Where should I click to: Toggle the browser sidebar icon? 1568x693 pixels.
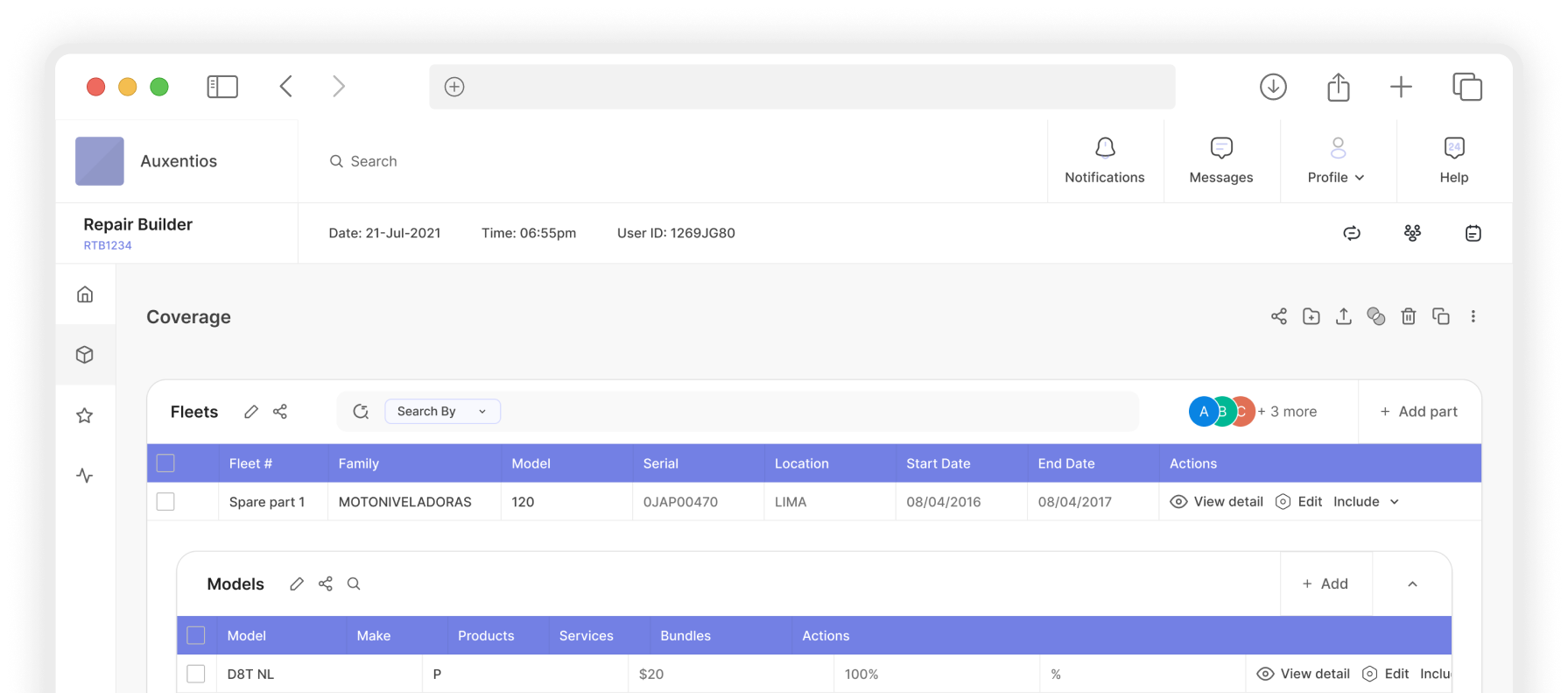222,87
